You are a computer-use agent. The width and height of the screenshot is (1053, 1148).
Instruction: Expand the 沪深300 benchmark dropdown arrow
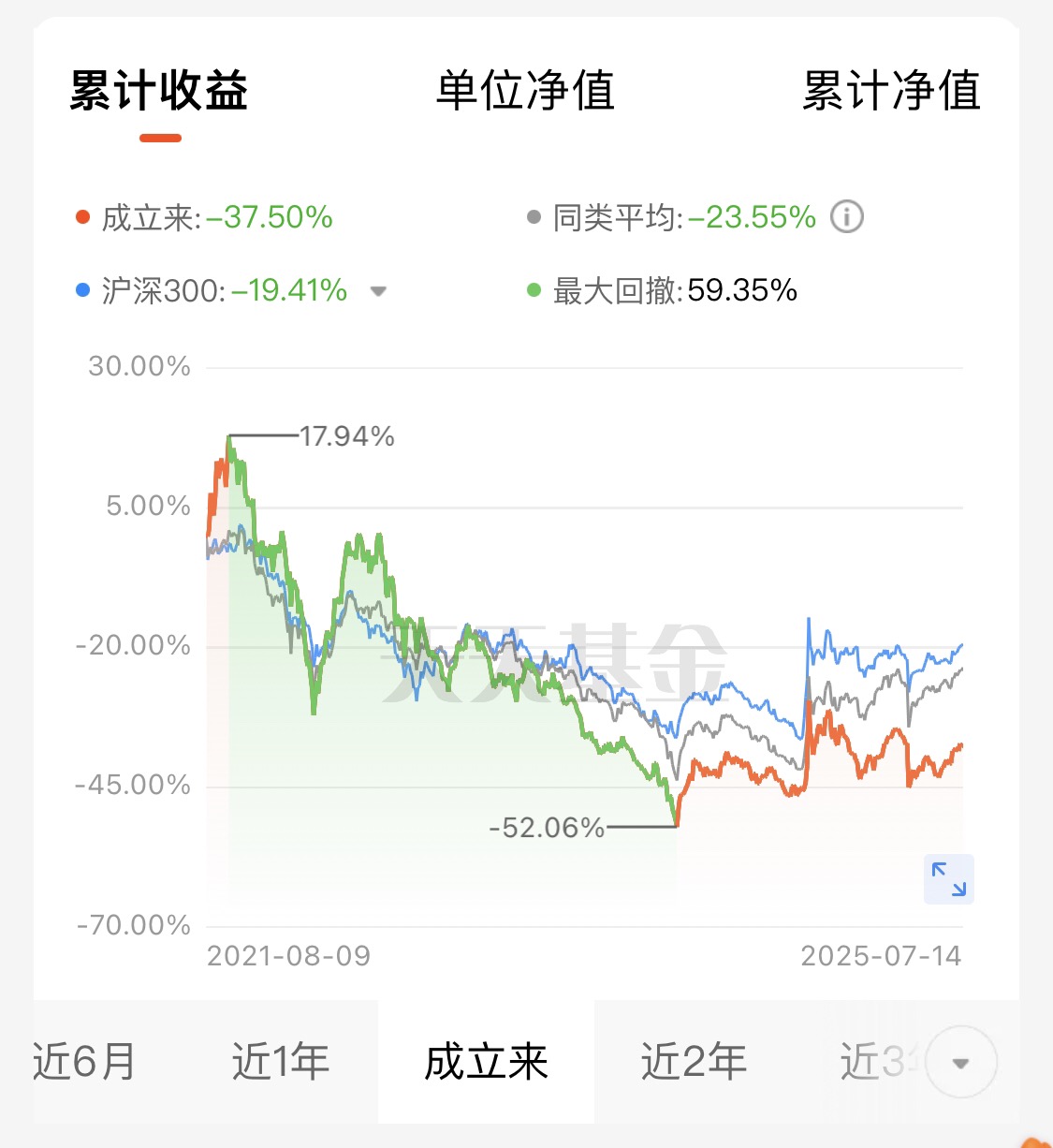[378, 291]
